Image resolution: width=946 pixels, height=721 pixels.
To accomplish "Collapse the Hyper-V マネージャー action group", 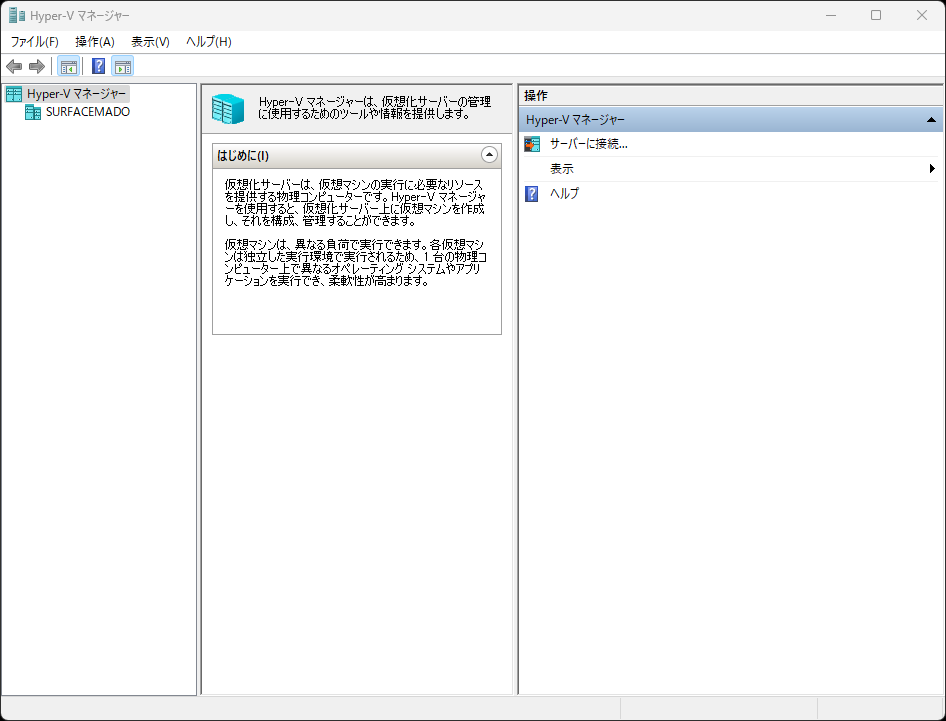I will point(931,119).
